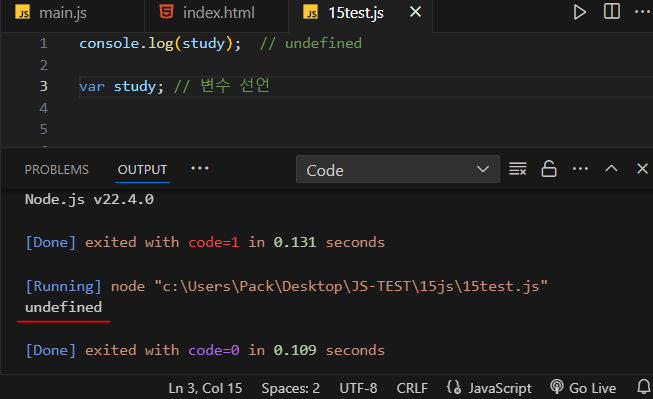Open the Code output channel dropdown
The height and width of the screenshot is (399, 653).
click(x=398, y=169)
